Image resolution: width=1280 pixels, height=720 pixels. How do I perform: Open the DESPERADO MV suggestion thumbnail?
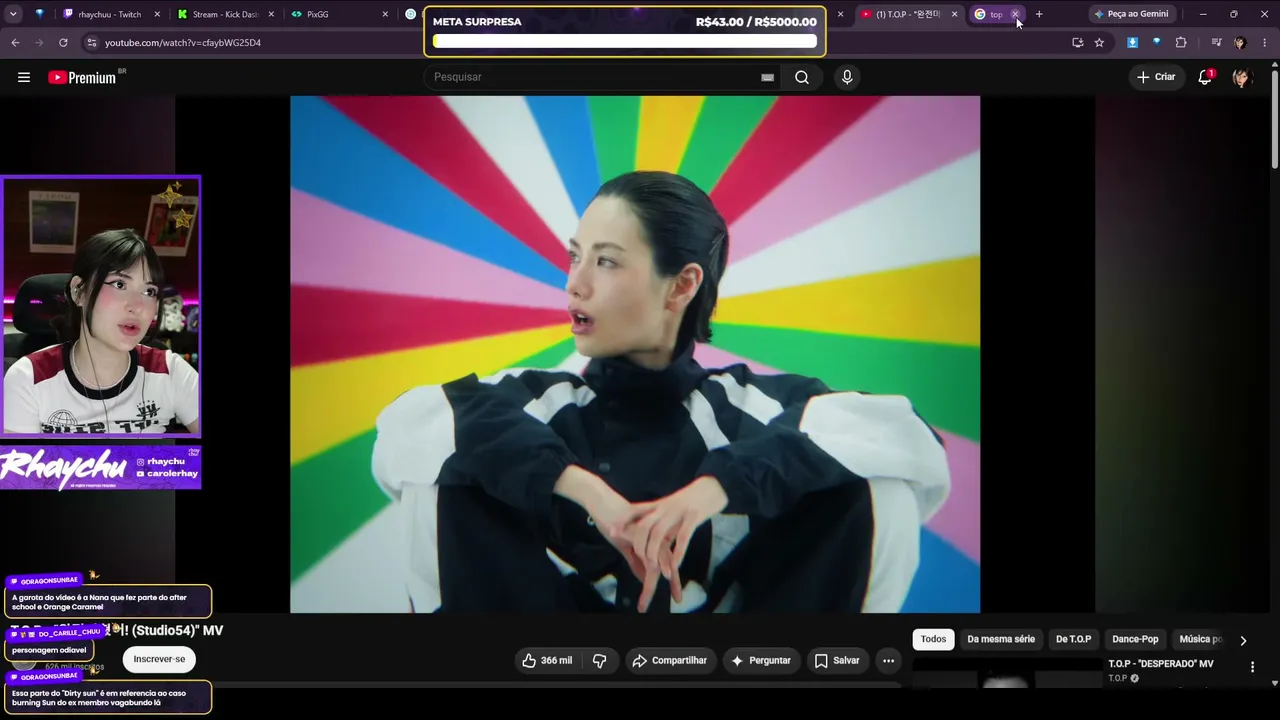pos(1006,672)
